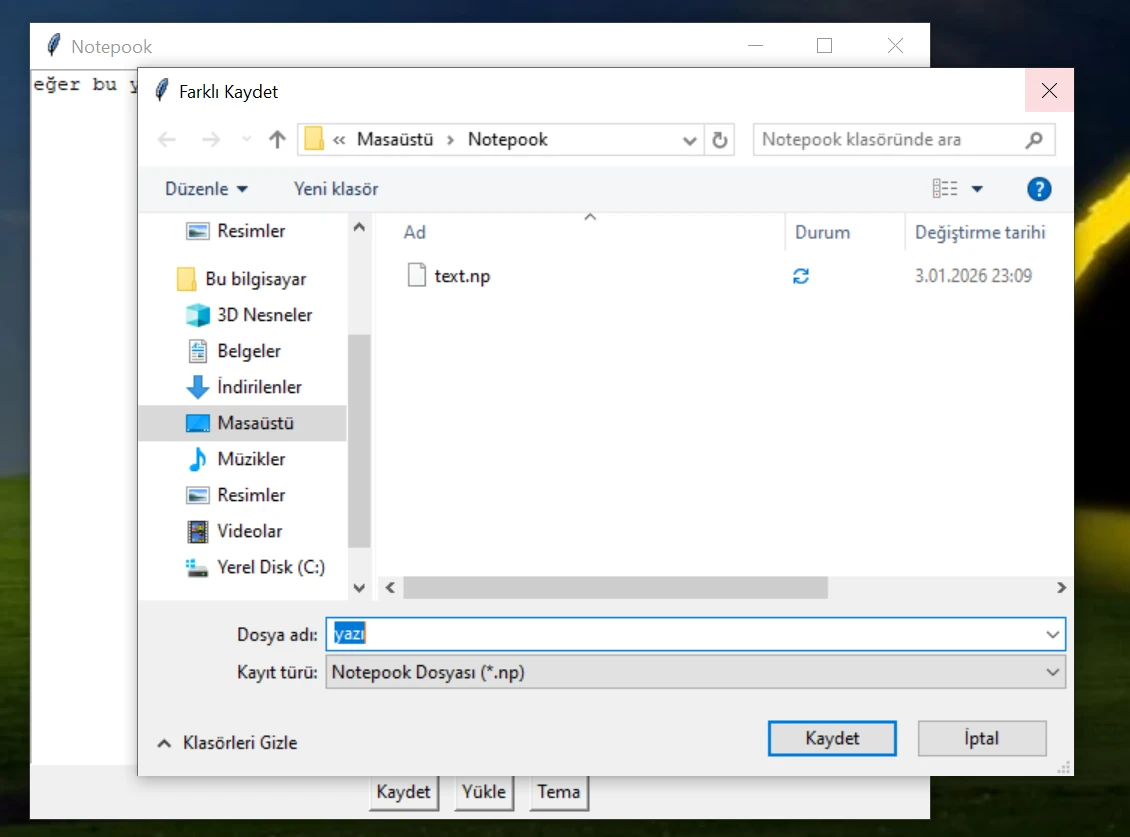Collapse folders with Klasörleri Gizle

tap(228, 743)
